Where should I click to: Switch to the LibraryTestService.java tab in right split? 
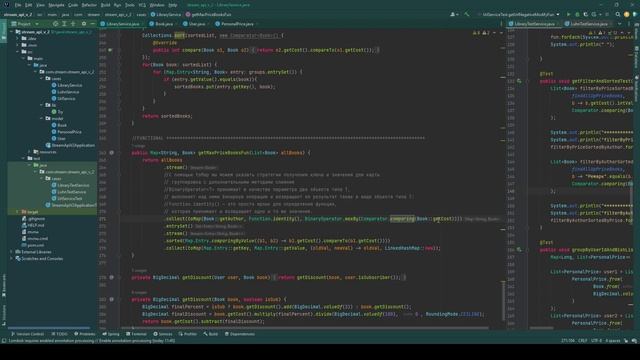point(534,24)
